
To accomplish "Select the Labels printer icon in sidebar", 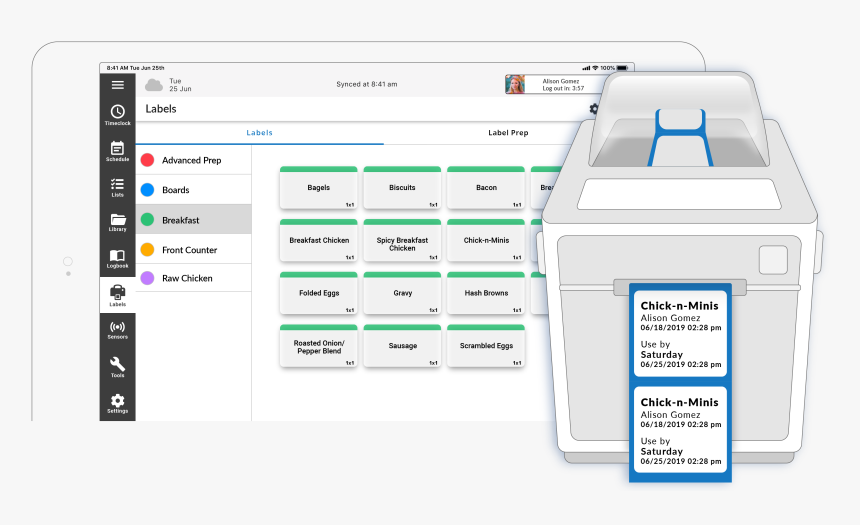I will (x=117, y=295).
